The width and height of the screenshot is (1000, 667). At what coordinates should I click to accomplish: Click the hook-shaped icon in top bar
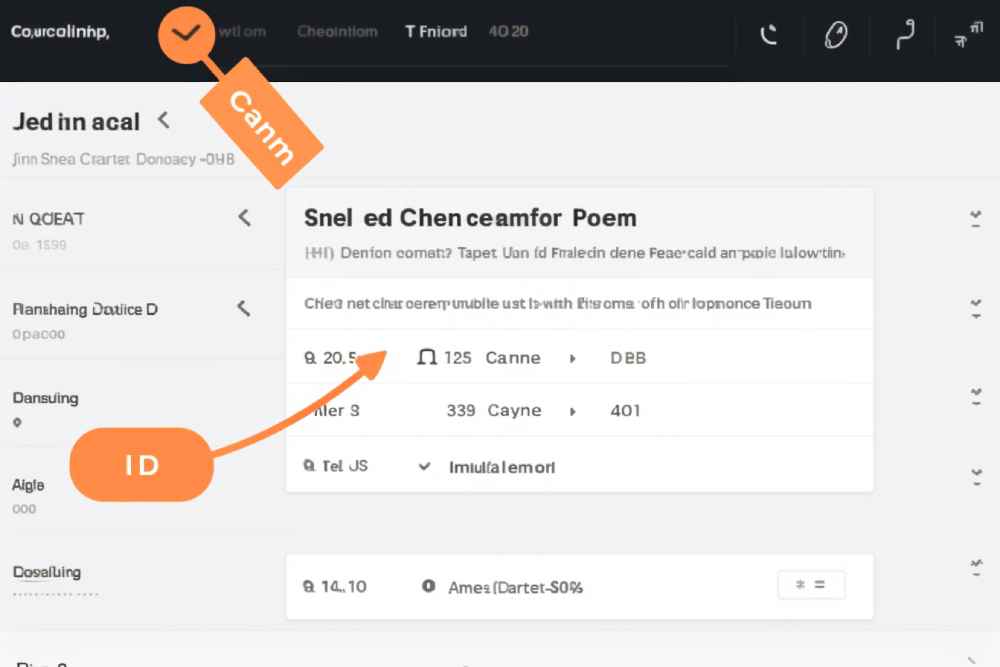[x=905, y=36]
